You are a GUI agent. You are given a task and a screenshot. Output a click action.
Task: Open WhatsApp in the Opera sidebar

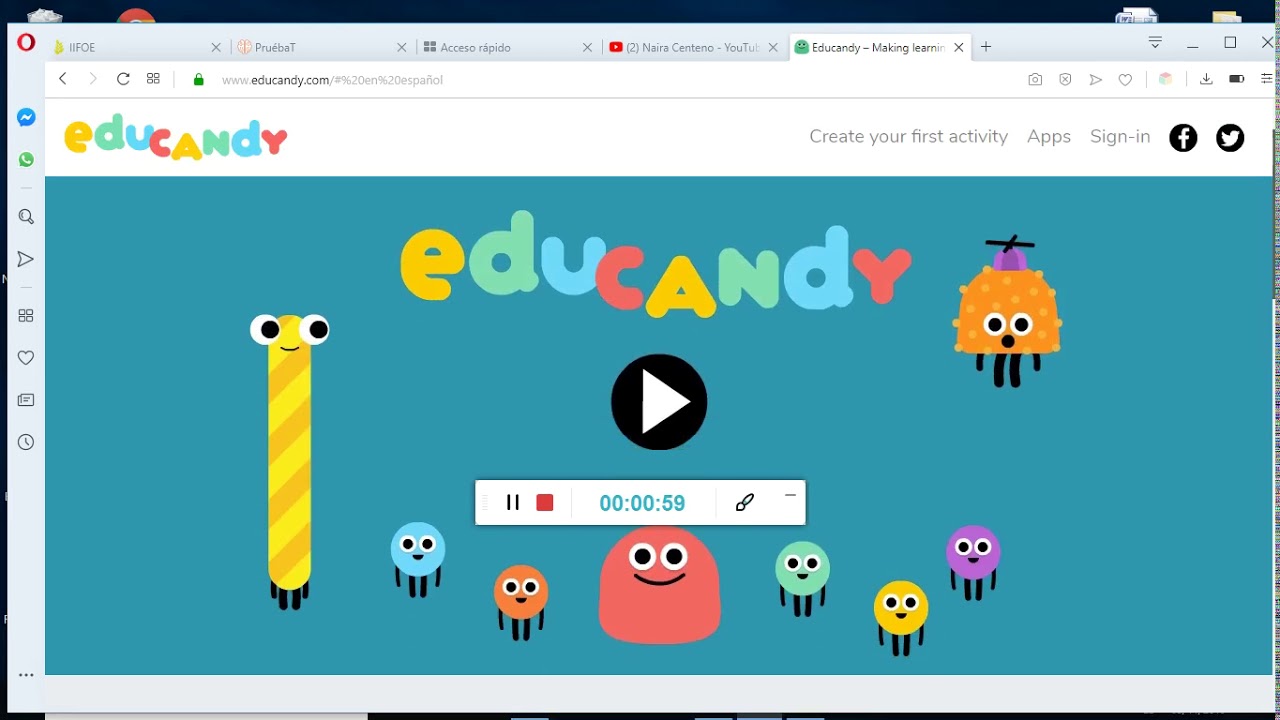26,160
